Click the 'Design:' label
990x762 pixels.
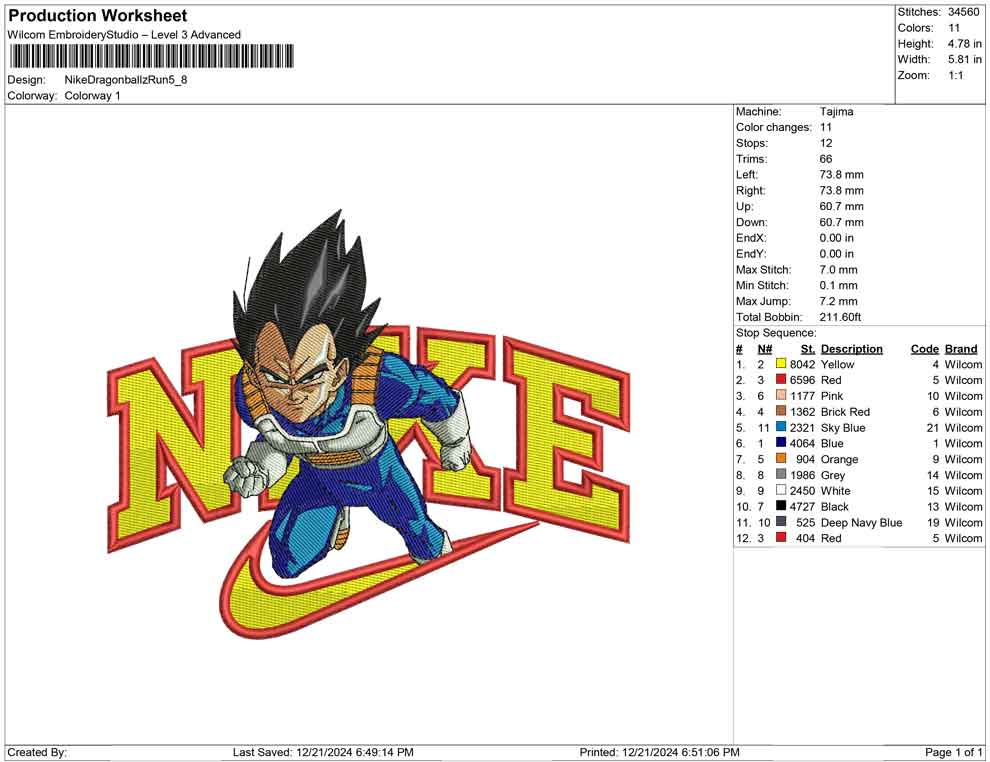(27, 80)
